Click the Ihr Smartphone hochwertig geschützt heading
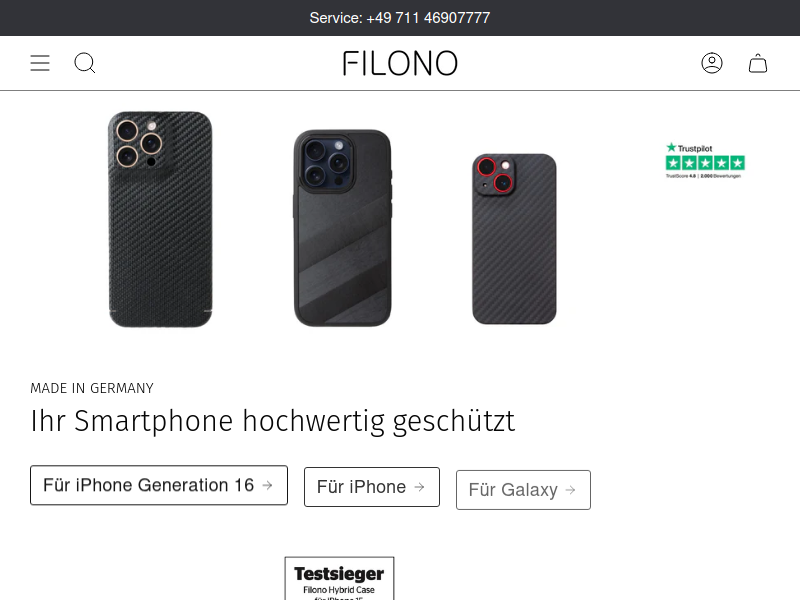Screen dimensions: 800x600 pos(272,421)
